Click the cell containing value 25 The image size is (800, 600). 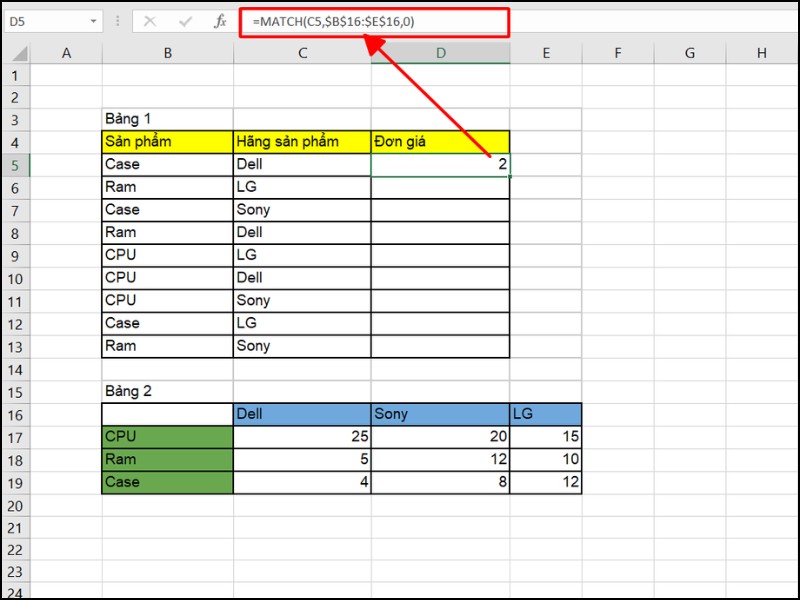302,437
